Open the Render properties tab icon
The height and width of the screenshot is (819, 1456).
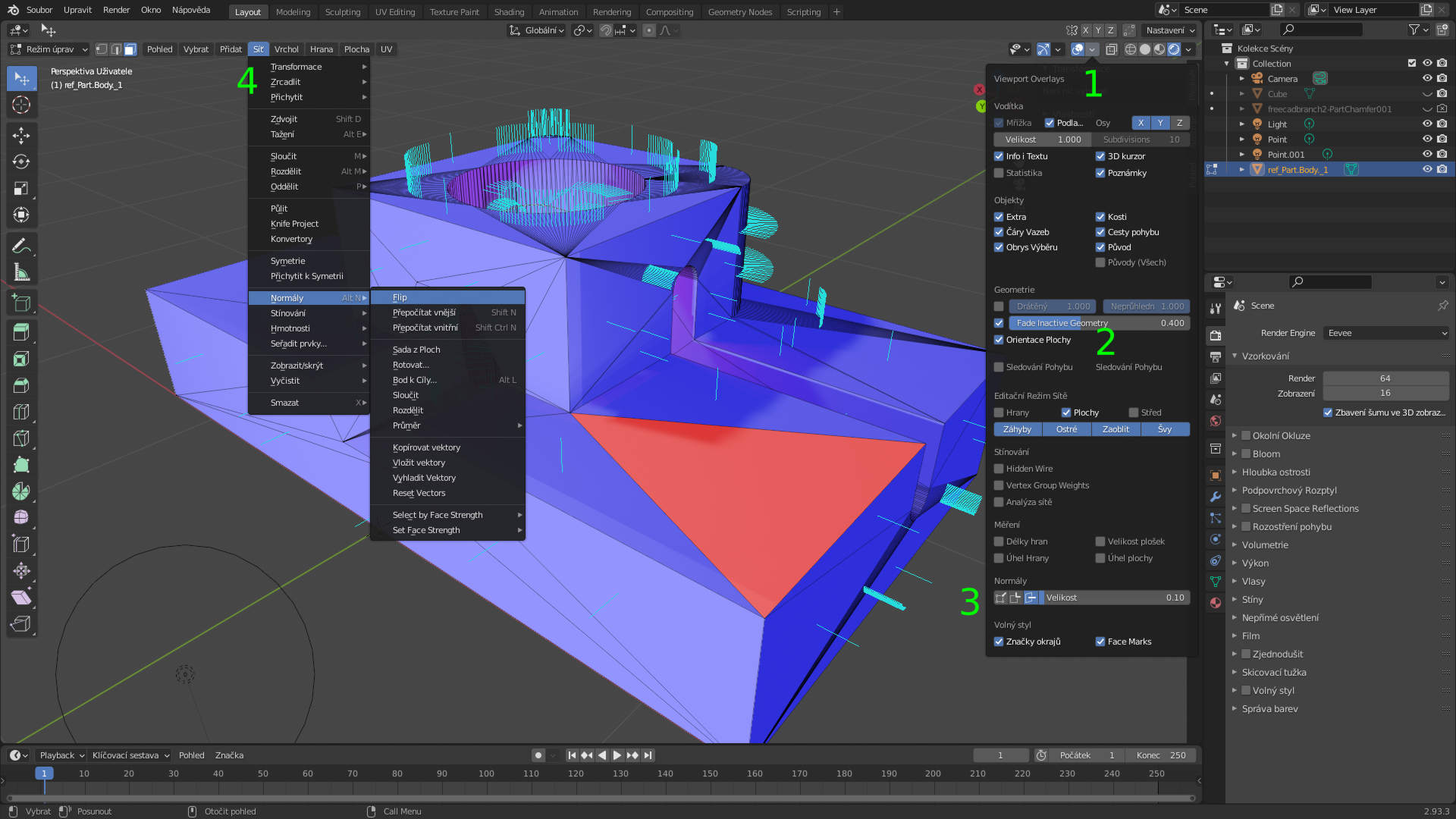tap(1216, 335)
